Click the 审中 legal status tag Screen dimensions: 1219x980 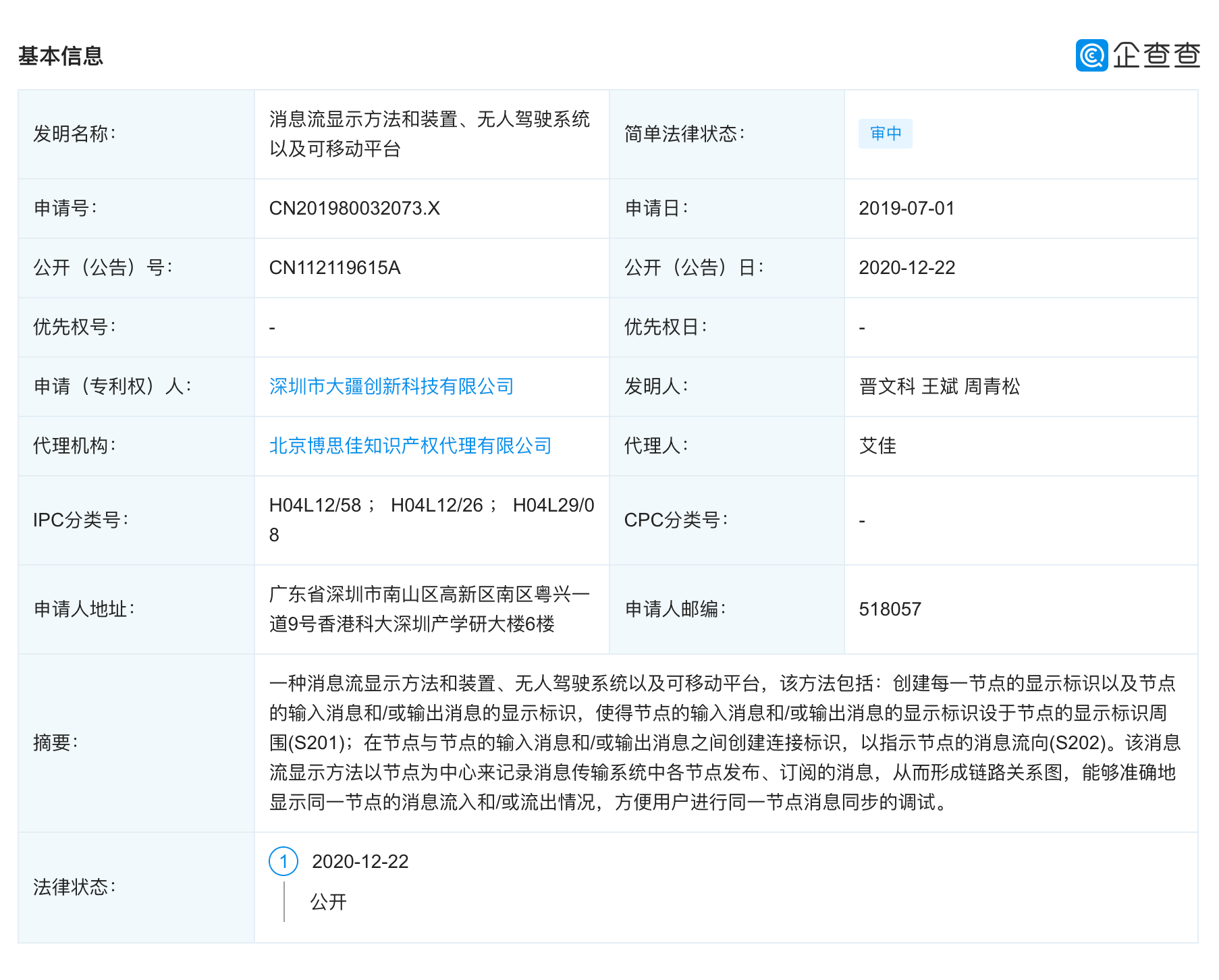(886, 134)
